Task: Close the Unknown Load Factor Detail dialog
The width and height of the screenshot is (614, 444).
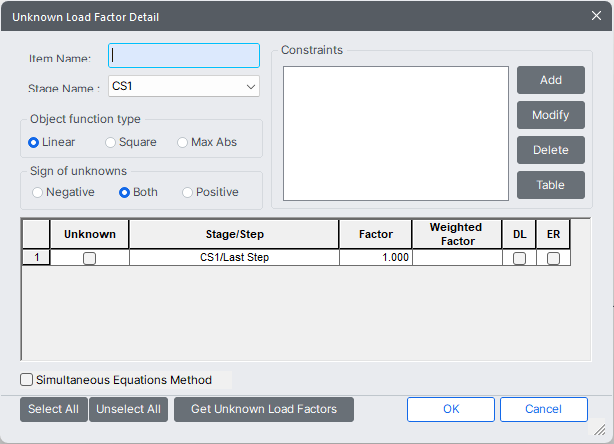Action: 596,16
